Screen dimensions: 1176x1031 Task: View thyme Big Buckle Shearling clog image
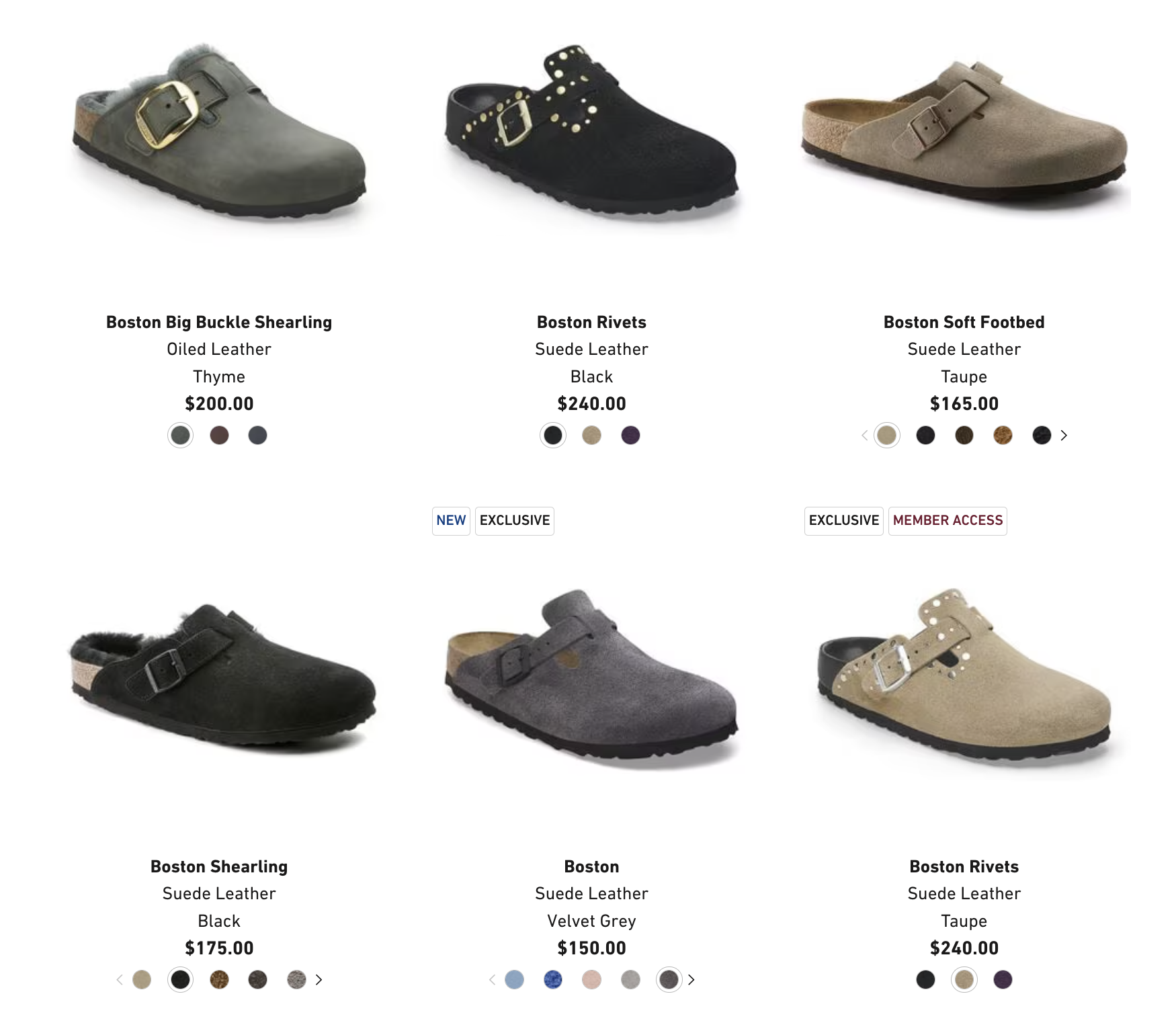[219, 131]
